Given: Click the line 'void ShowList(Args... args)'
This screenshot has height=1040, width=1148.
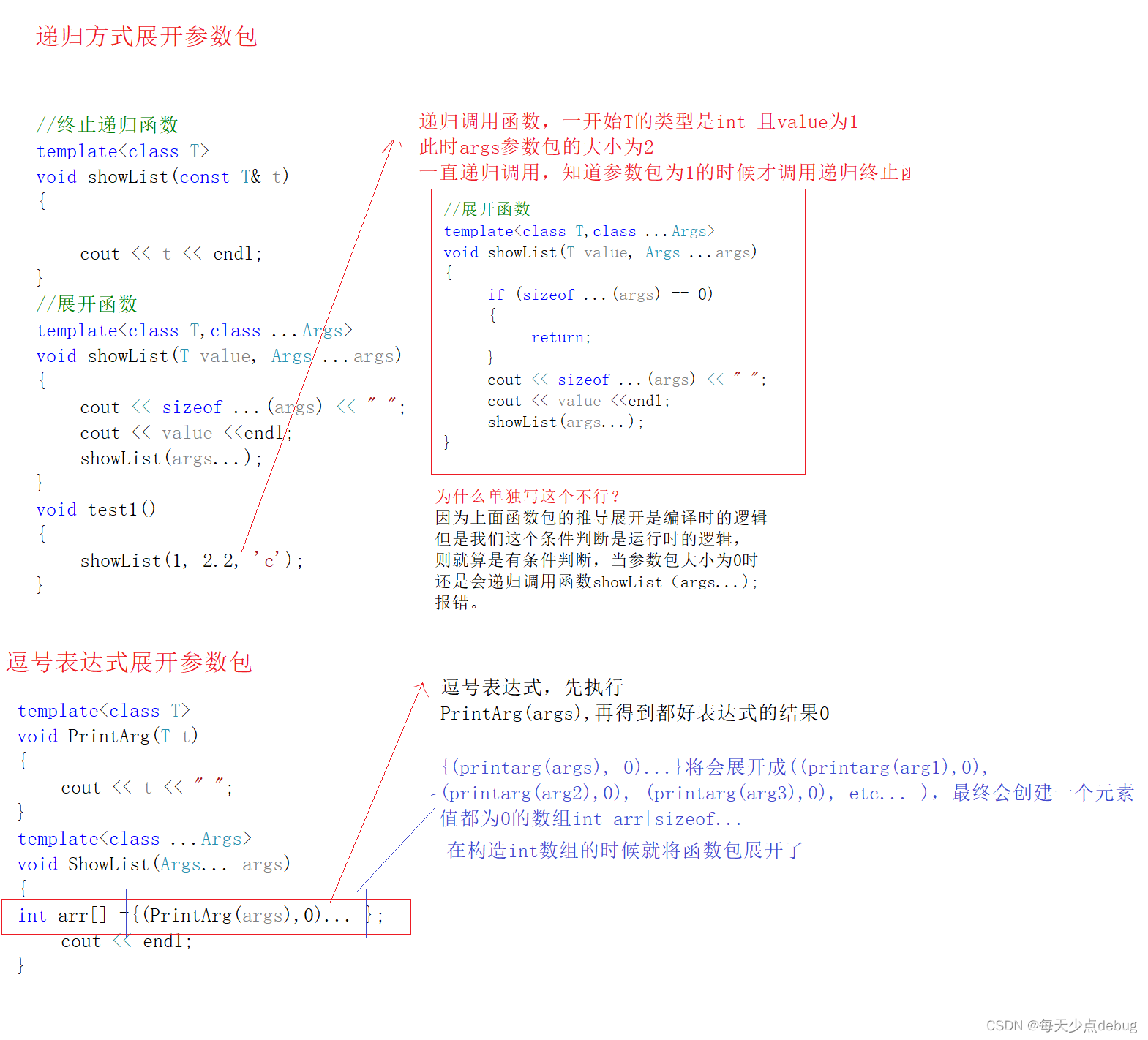Looking at the screenshot, I should coord(154,864).
